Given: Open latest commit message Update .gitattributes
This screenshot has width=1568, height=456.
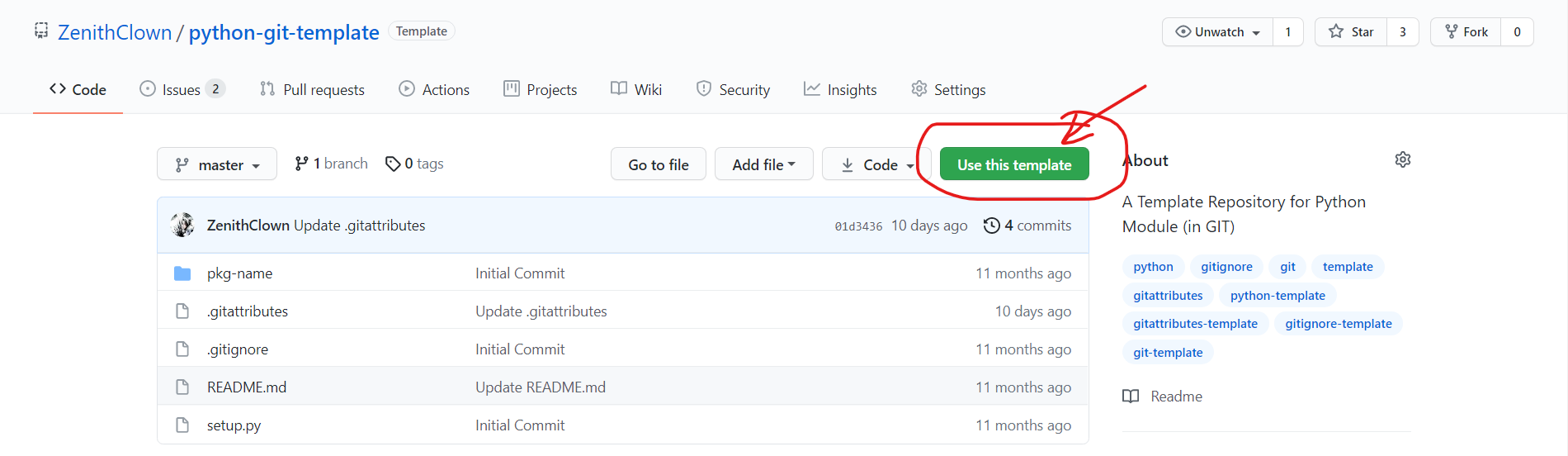Looking at the screenshot, I should point(360,226).
